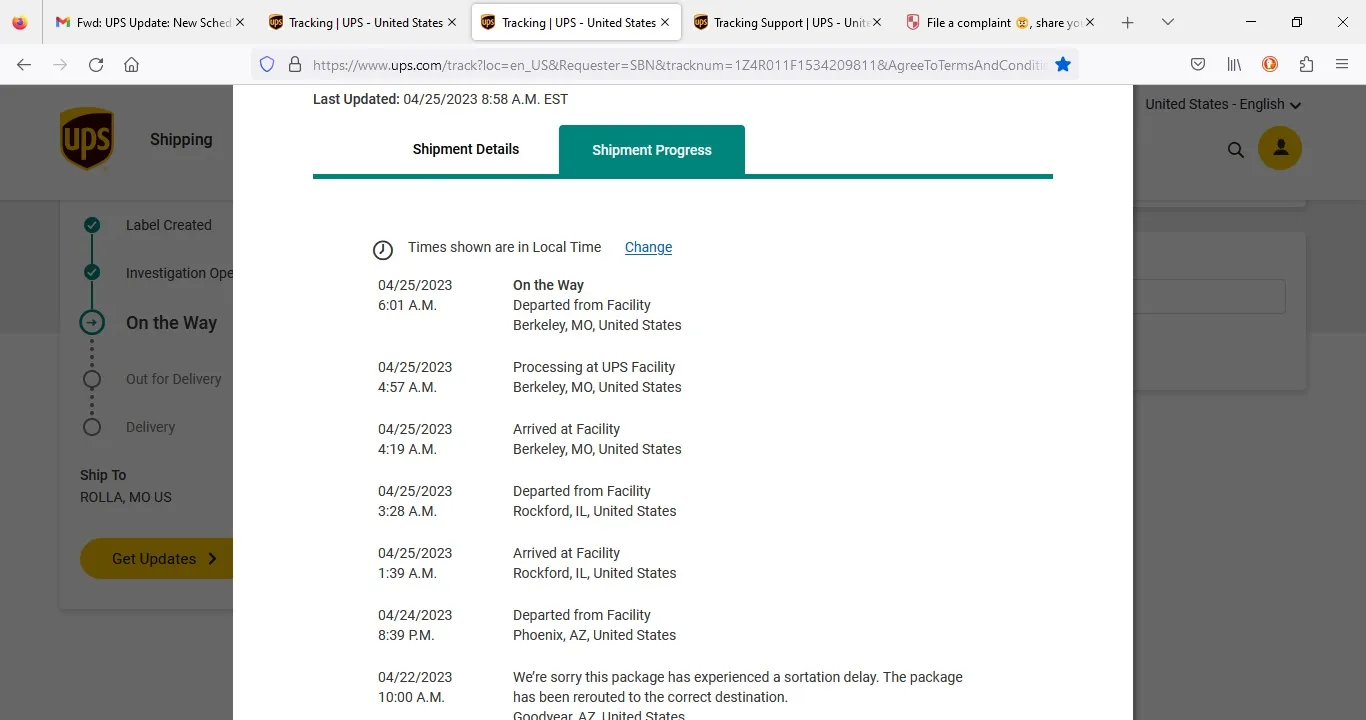Screen dimensions: 1366x720
Task: Reload the page with refresh icon
Action: 96,64
